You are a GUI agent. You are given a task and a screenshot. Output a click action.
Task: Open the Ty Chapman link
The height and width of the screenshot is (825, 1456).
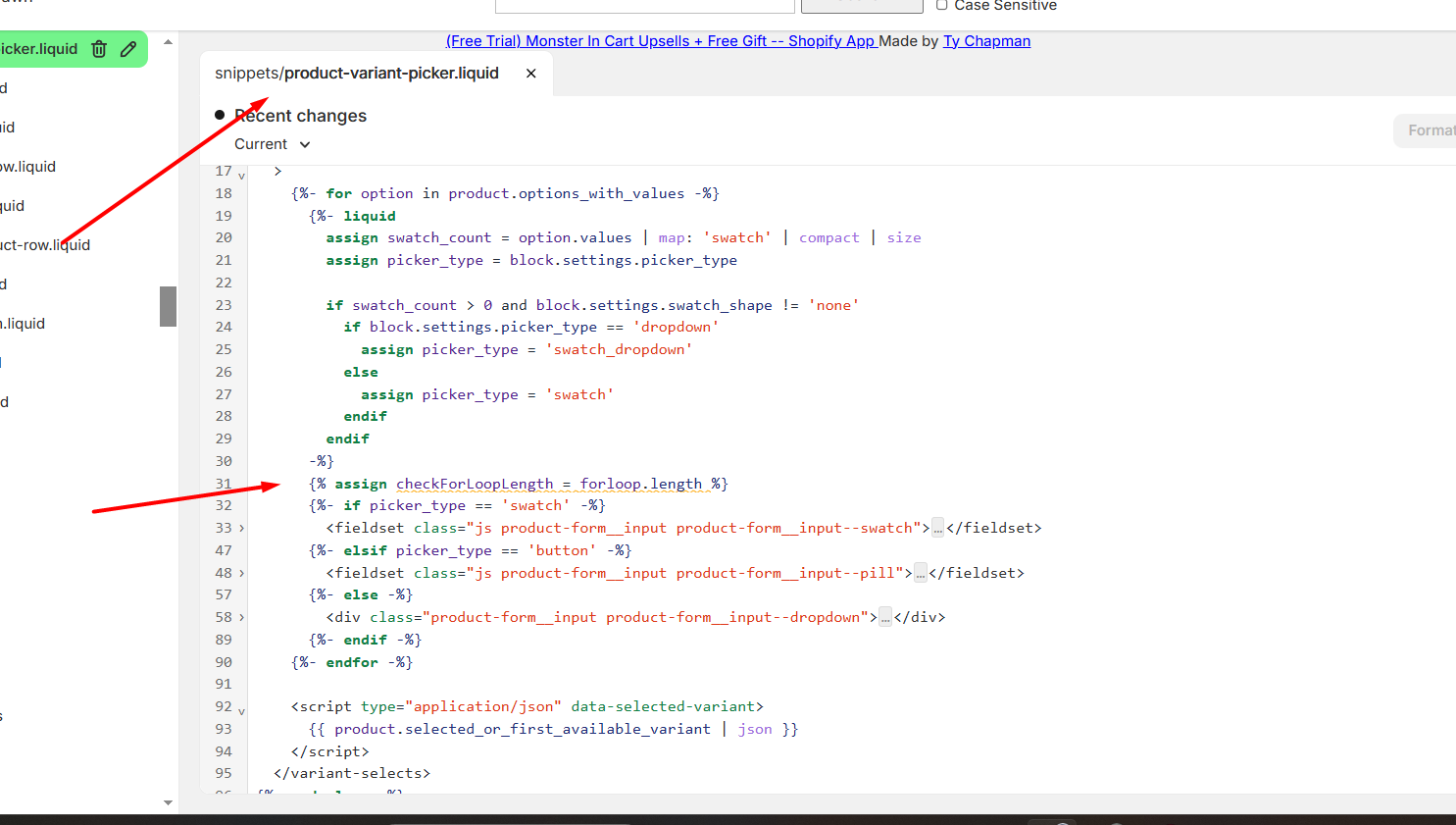986,41
